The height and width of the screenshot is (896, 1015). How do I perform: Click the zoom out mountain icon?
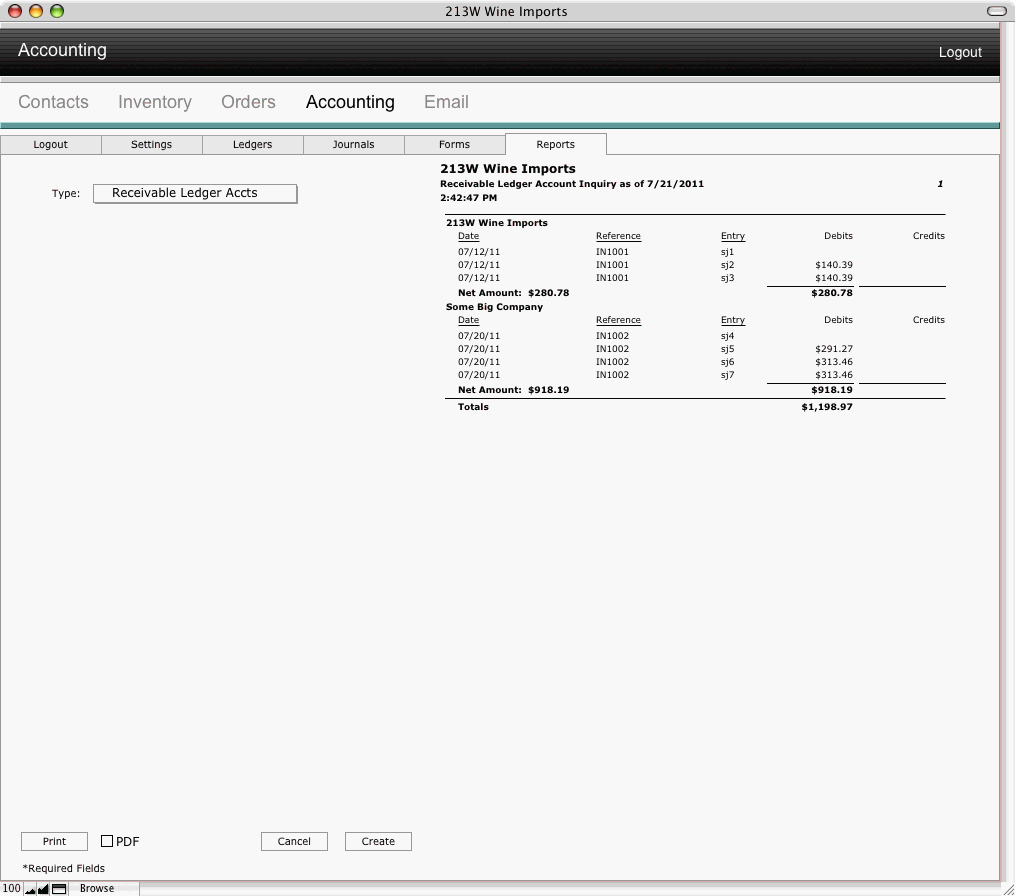coord(30,889)
